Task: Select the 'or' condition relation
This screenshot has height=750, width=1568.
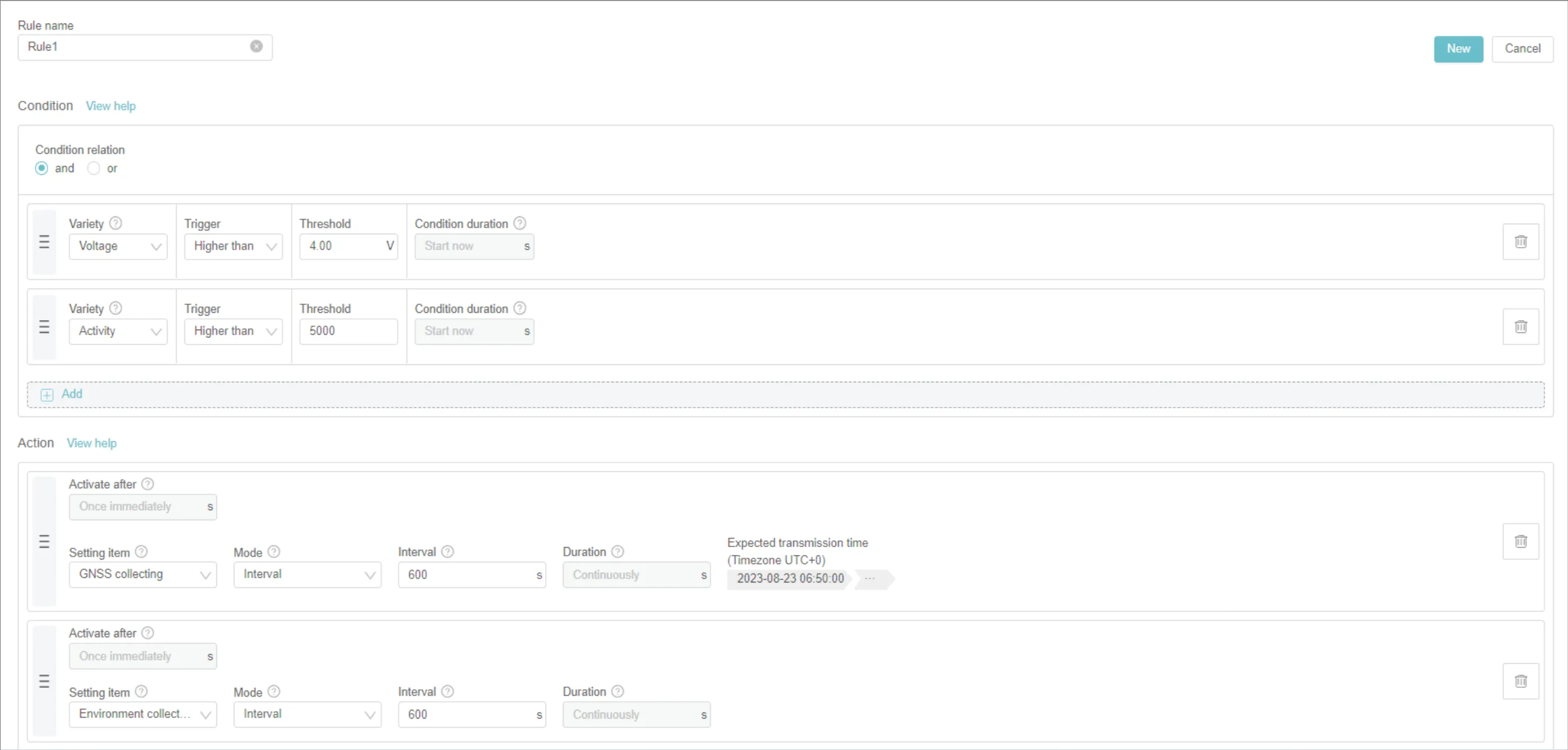Action: coord(93,169)
